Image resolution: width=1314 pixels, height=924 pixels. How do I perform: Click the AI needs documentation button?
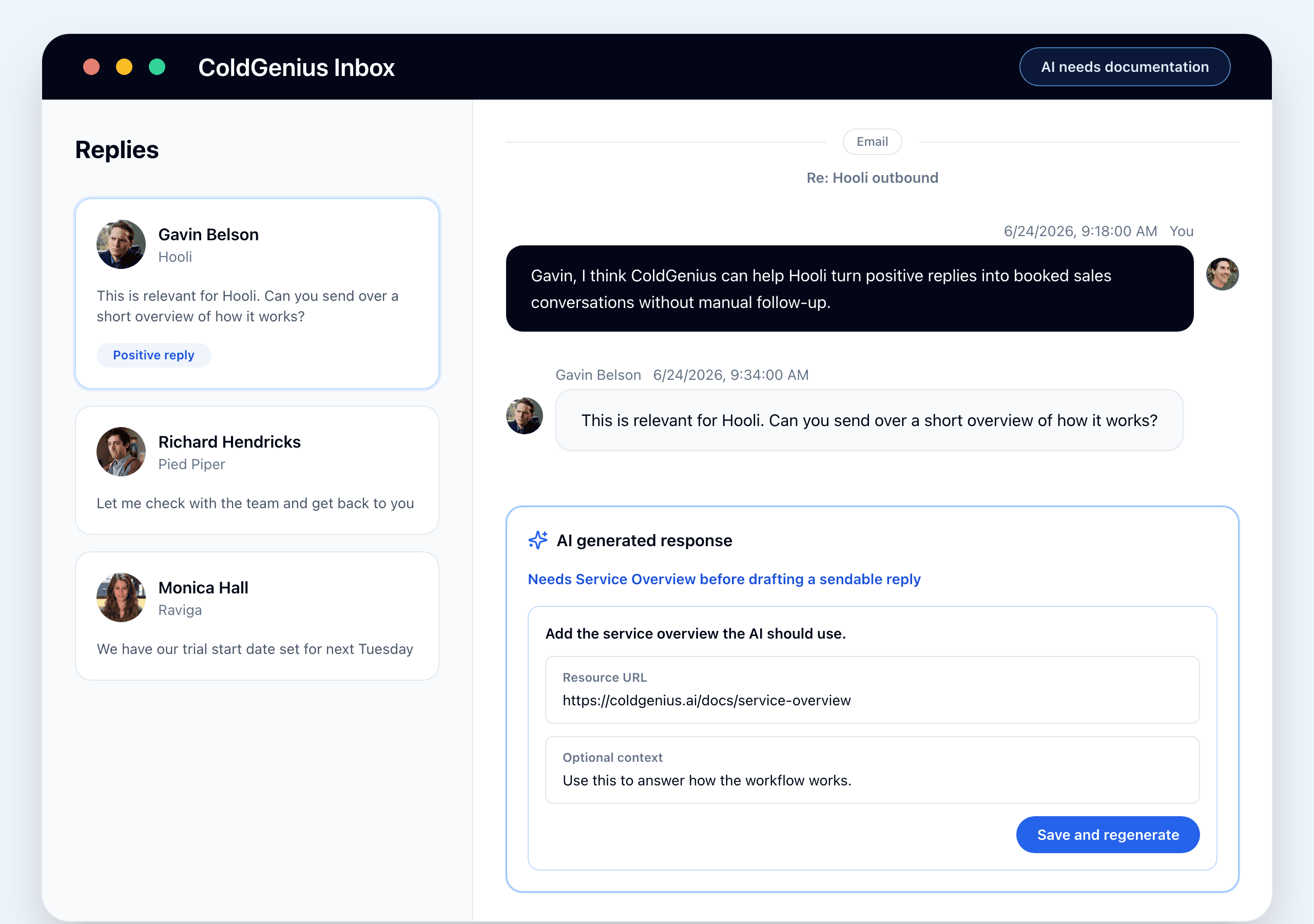click(x=1125, y=67)
